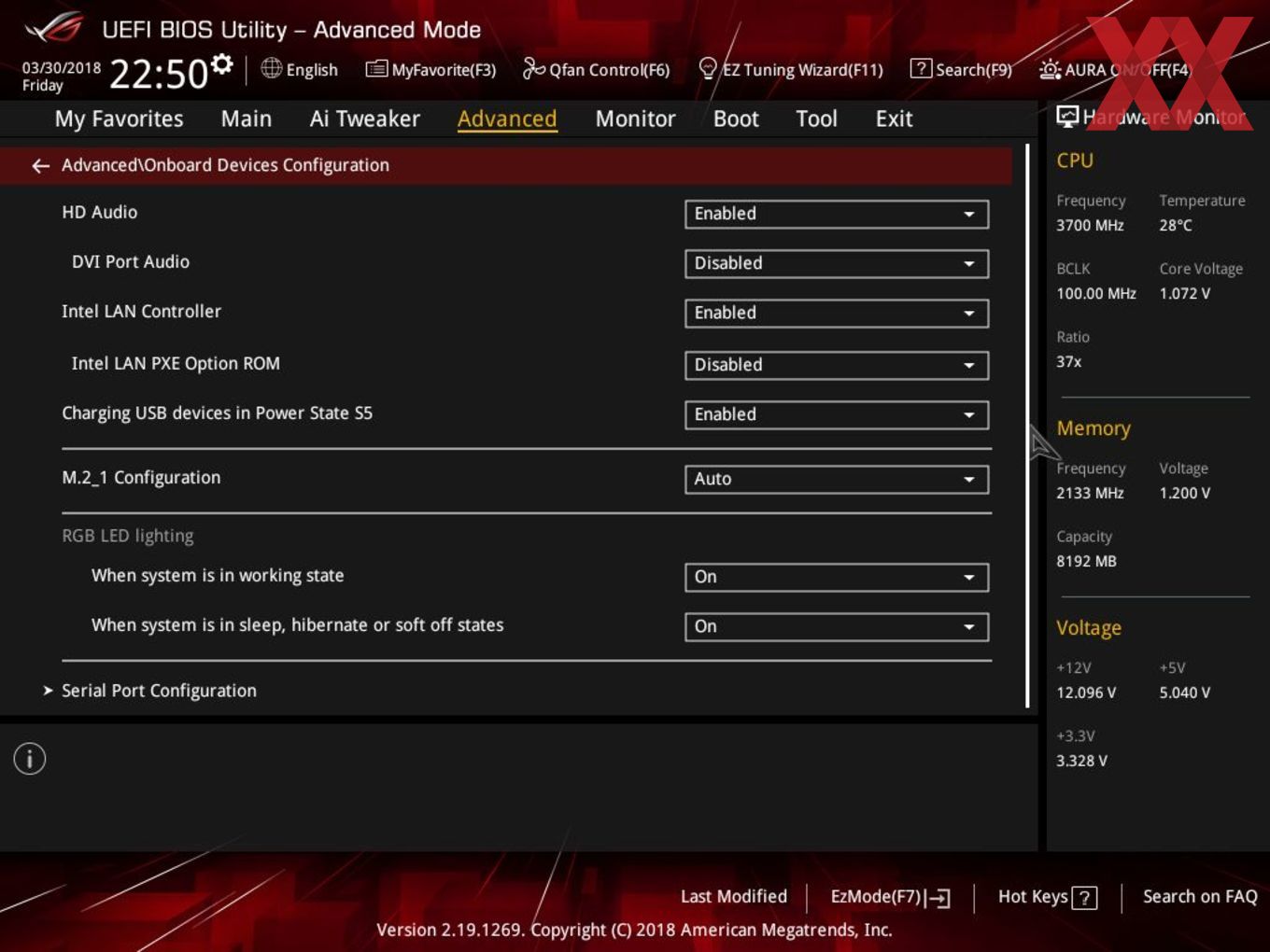Click the Hot Keys question mark box
Viewport: 1270px width, 952px height.
1084,898
